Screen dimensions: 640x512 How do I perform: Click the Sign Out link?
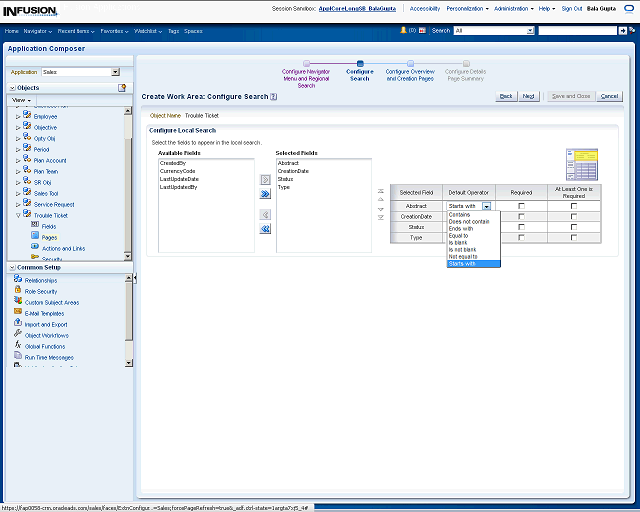pos(572,8)
